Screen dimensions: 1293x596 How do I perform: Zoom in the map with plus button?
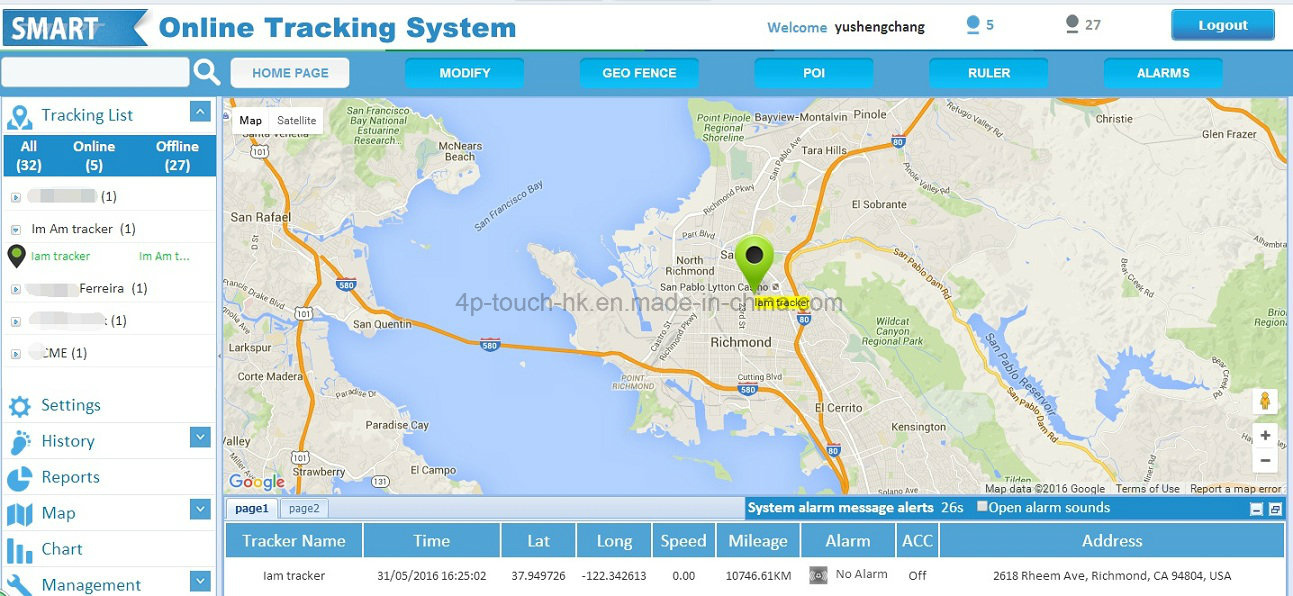pos(1265,436)
